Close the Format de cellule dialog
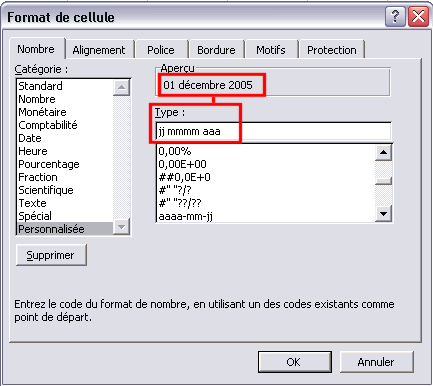Image resolution: width=433 pixels, height=386 pixels. (x=419, y=16)
